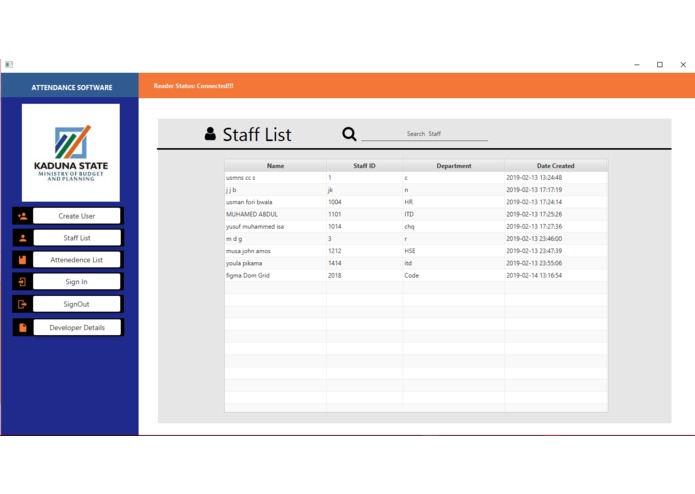Close the attendance application window
The width and height of the screenshot is (695, 494).
[x=683, y=65]
